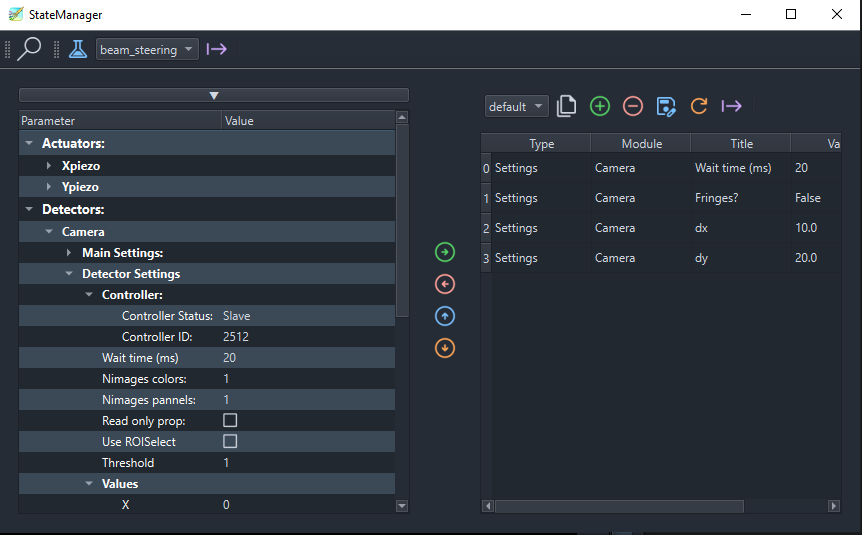Viewport: 862px width, 535px height.
Task: Click the collapse bar with white triangle
Action: [214, 95]
